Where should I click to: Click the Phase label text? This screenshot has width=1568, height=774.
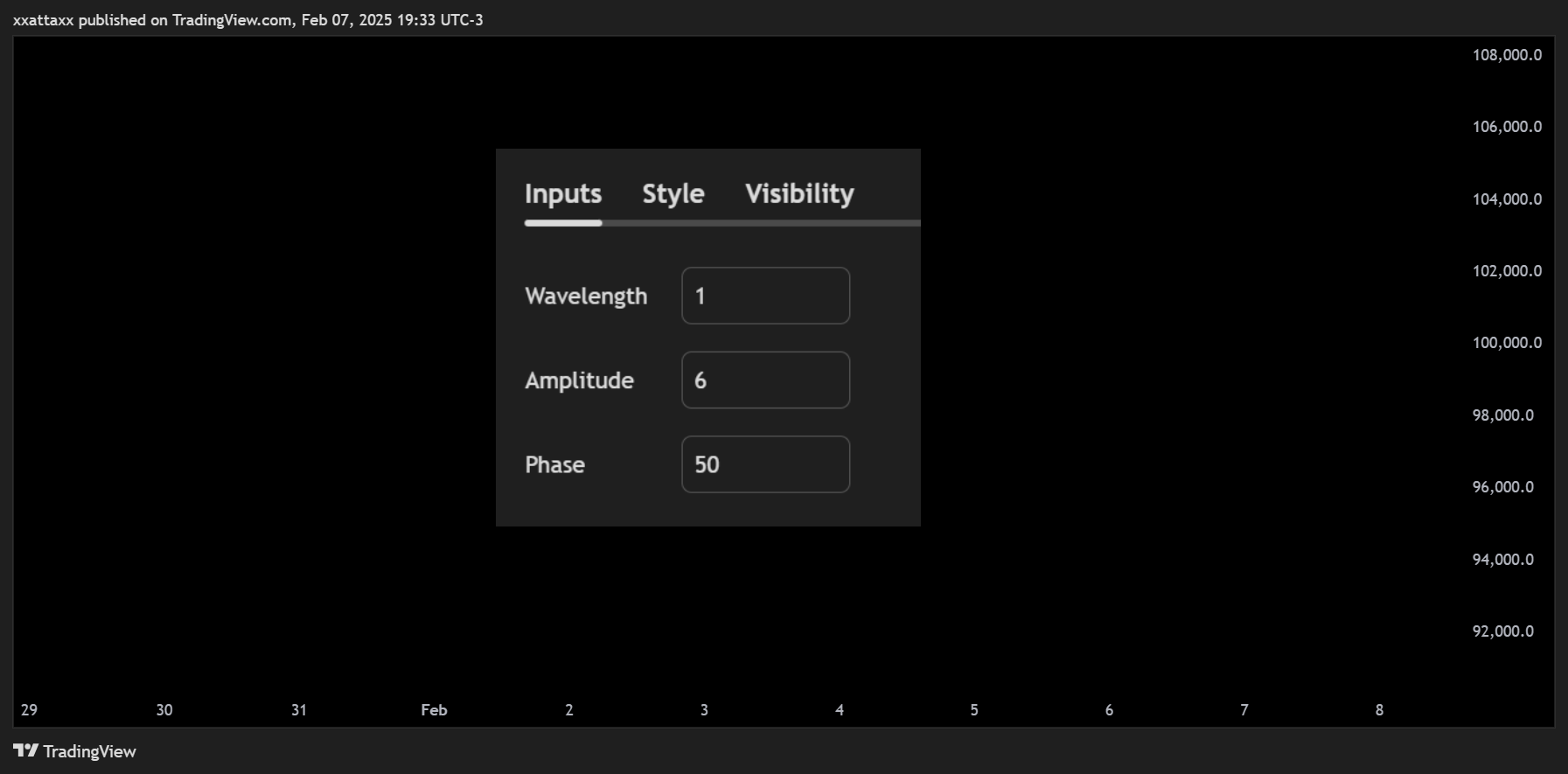pos(554,464)
